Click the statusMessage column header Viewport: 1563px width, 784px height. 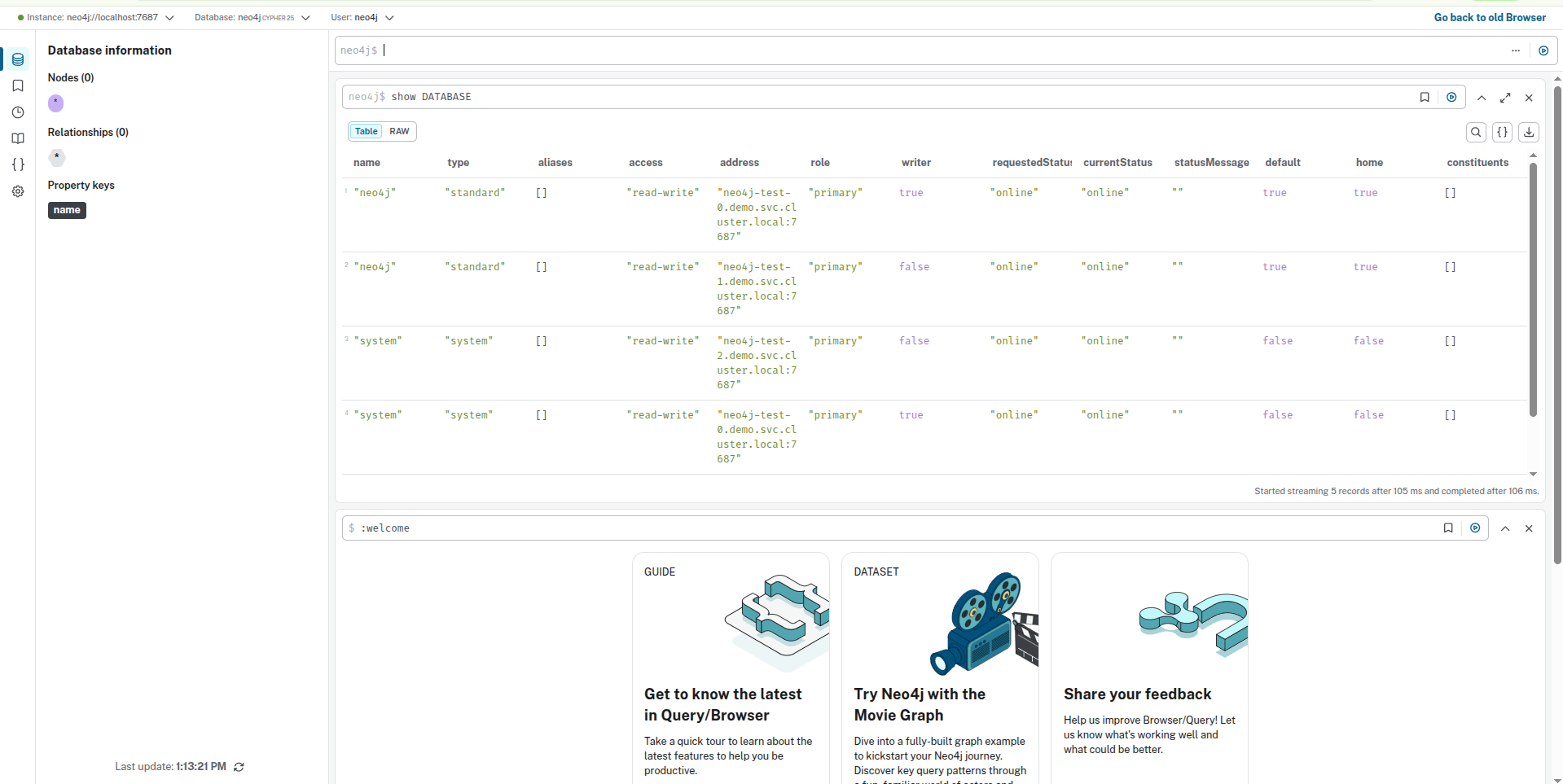[x=1211, y=163]
